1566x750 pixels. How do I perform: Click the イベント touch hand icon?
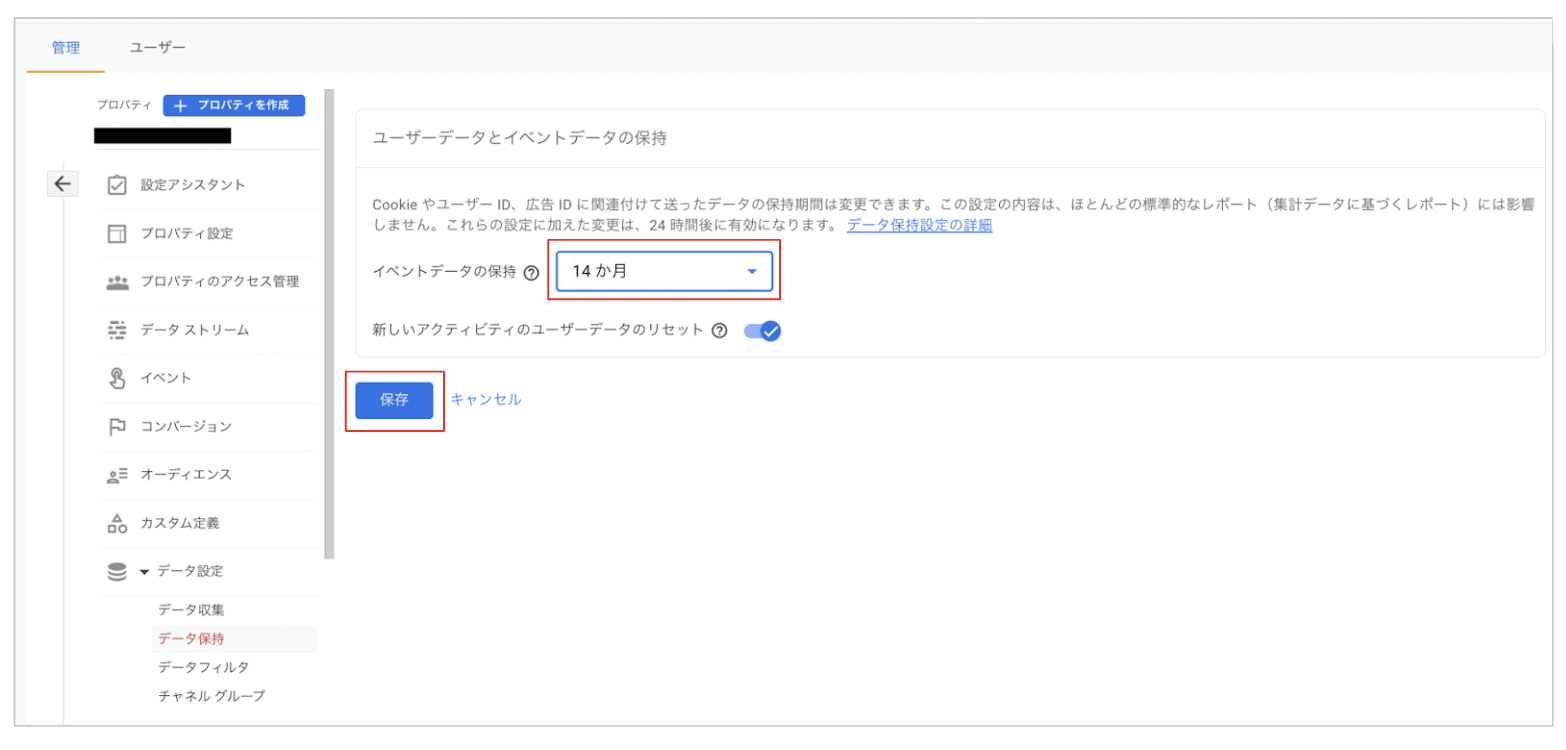(x=117, y=378)
